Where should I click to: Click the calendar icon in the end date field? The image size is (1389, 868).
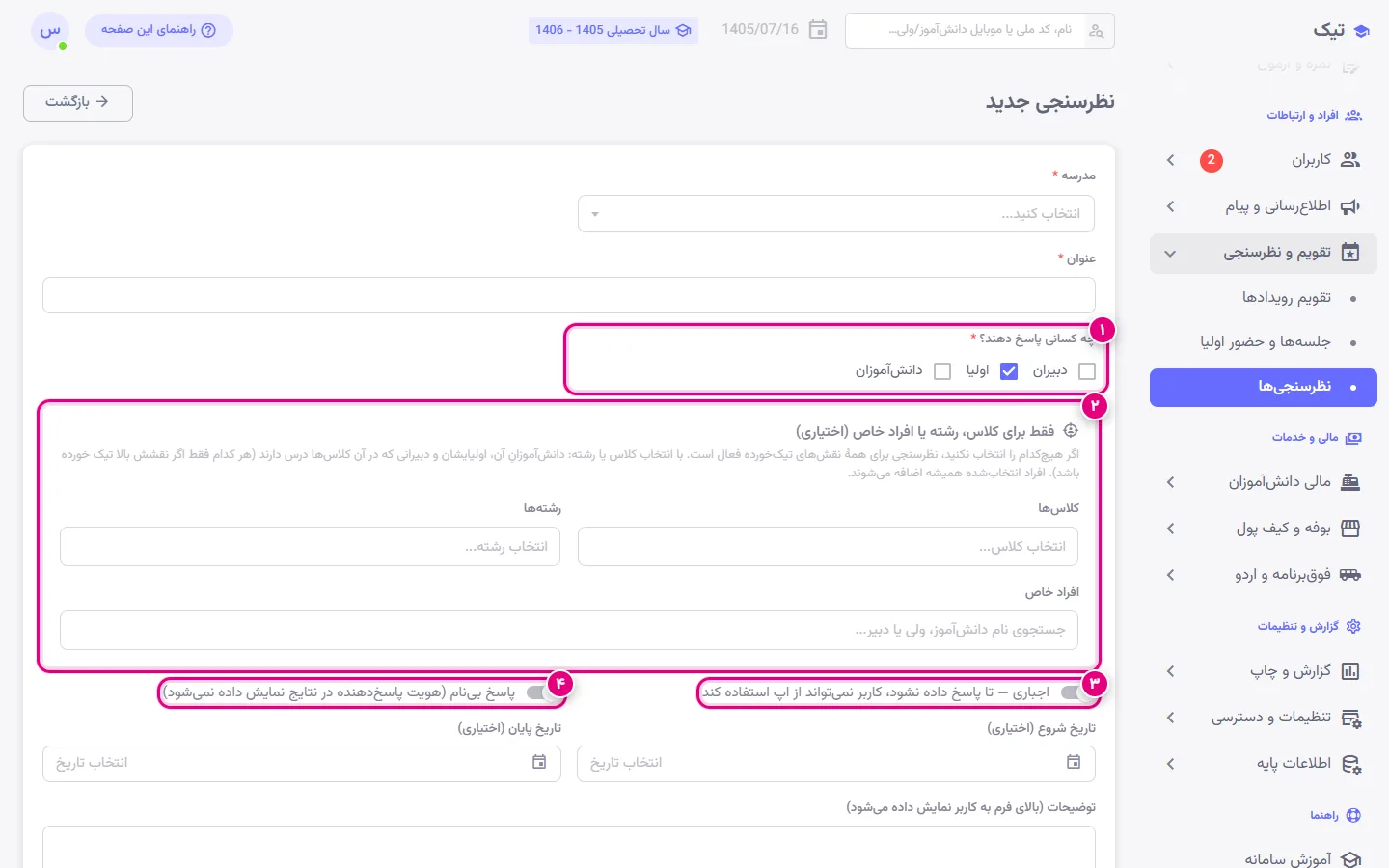[539, 762]
